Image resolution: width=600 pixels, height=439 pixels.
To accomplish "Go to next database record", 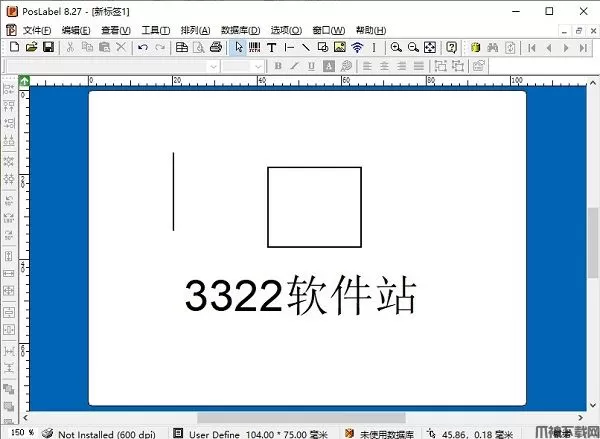I will tap(566, 48).
